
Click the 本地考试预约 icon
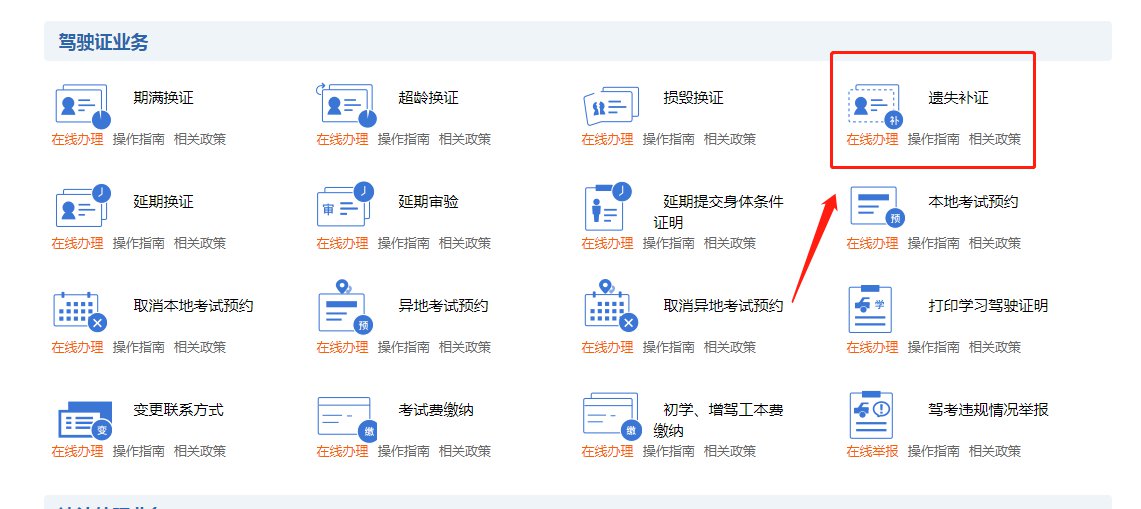[876, 206]
